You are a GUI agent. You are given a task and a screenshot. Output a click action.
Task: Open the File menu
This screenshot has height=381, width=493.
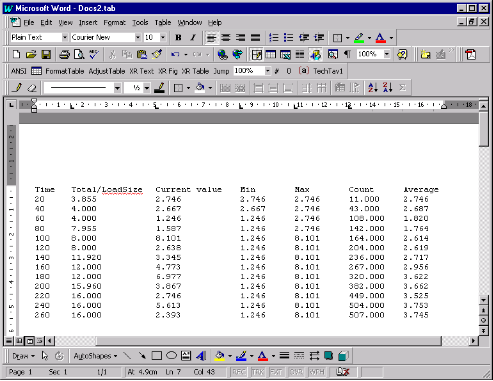pyautogui.click(x=29, y=22)
